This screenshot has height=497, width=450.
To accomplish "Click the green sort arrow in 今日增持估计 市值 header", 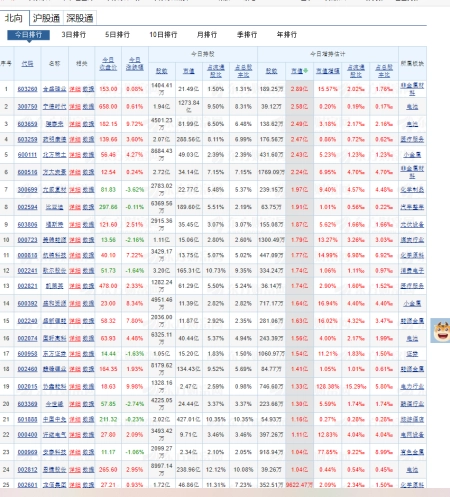I will click(x=305, y=71).
